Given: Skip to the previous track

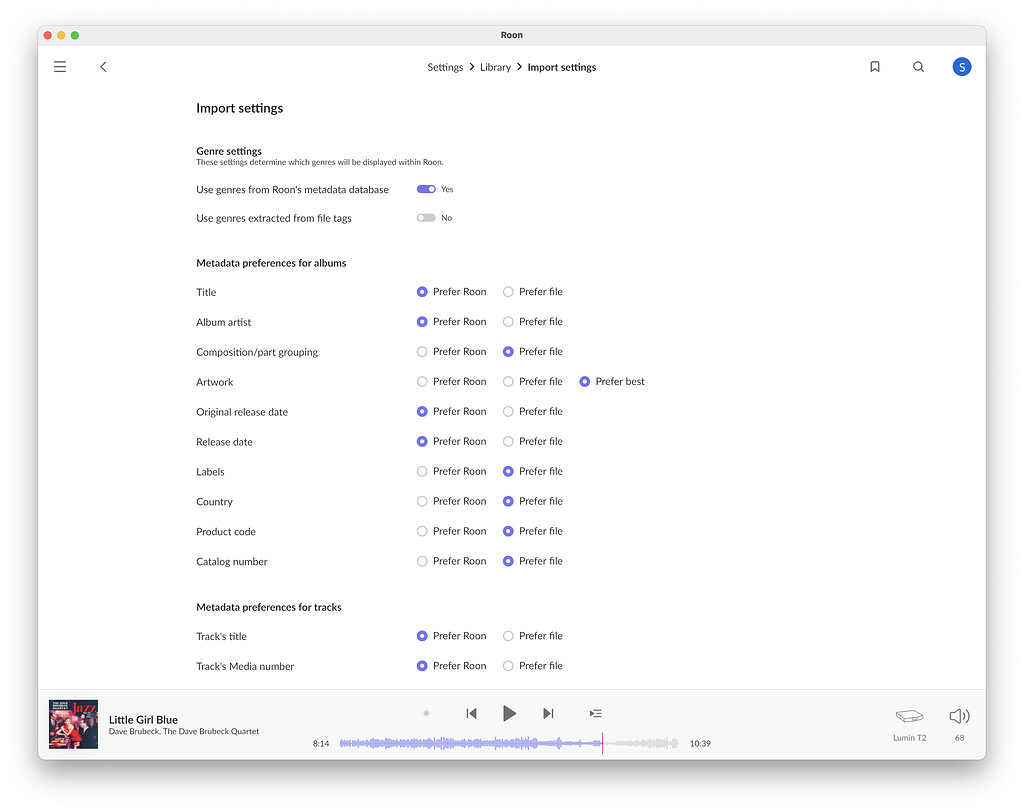Looking at the screenshot, I should click(471, 713).
